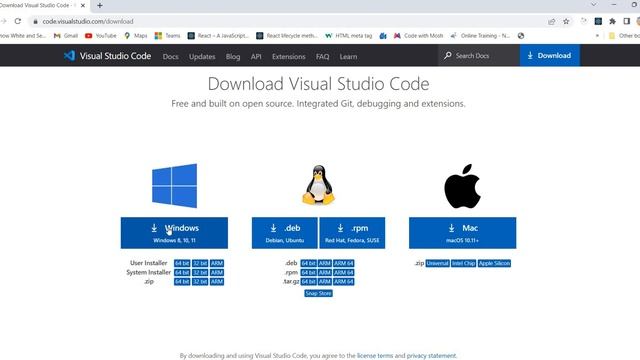Select Linux .rpm ARM 64 link
The height and width of the screenshot is (360, 640).
coord(344,272)
